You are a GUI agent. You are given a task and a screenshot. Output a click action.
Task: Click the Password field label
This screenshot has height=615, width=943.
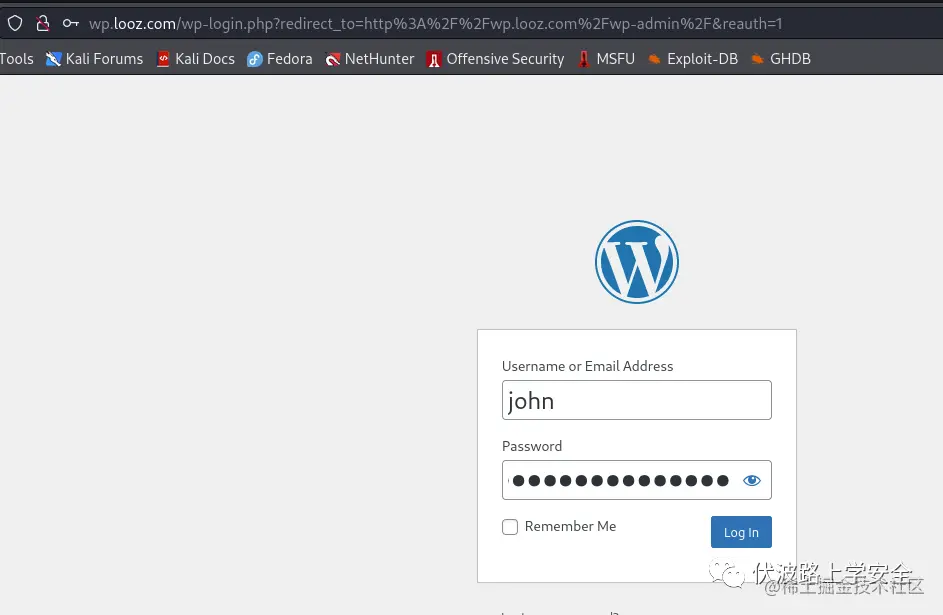pyautogui.click(x=532, y=446)
